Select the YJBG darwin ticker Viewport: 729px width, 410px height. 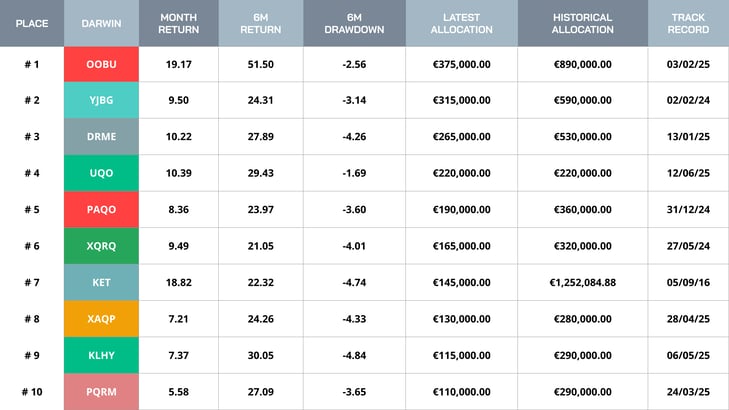click(101, 100)
